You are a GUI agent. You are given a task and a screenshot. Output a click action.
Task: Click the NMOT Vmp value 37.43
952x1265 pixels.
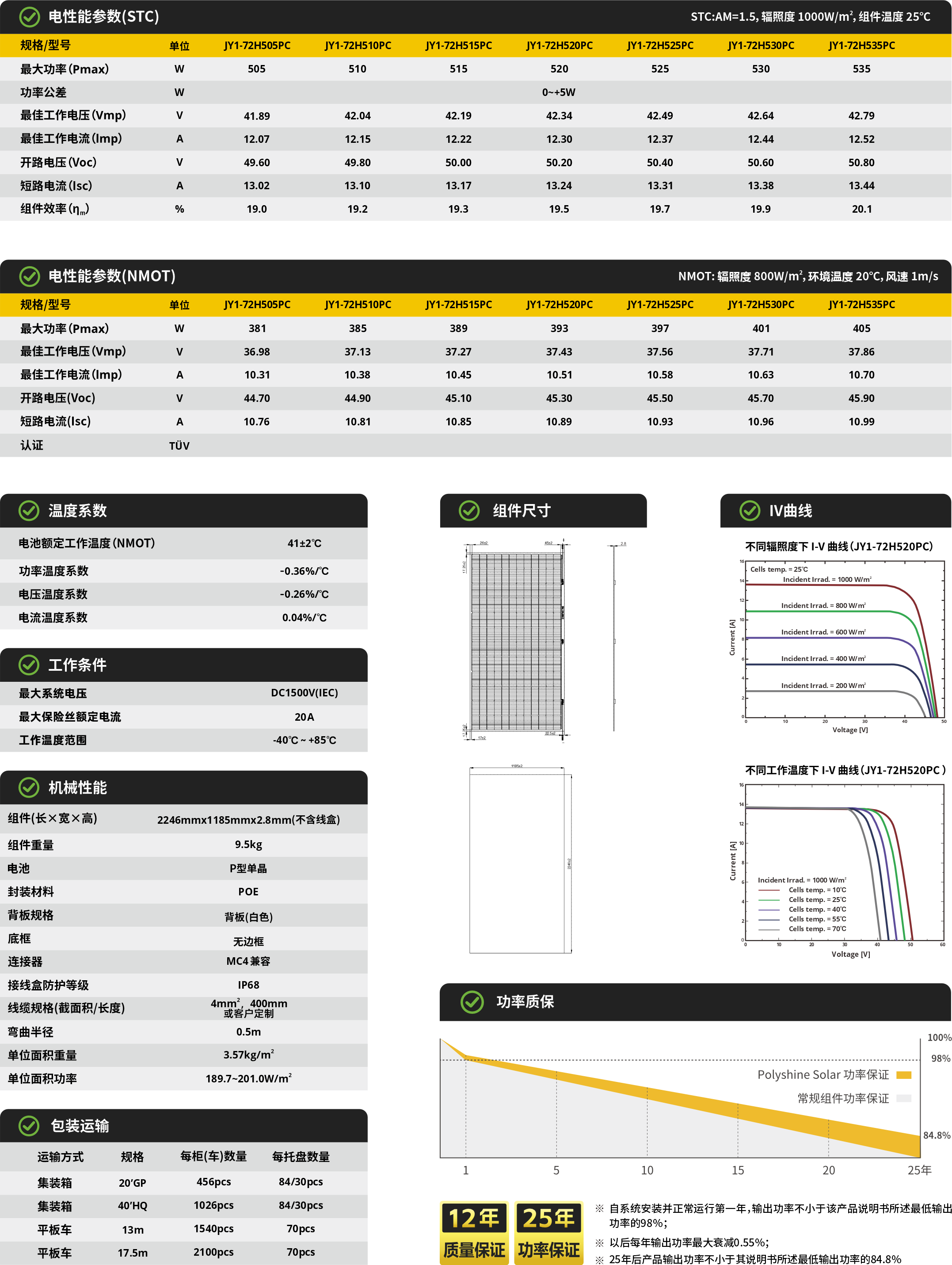click(559, 352)
